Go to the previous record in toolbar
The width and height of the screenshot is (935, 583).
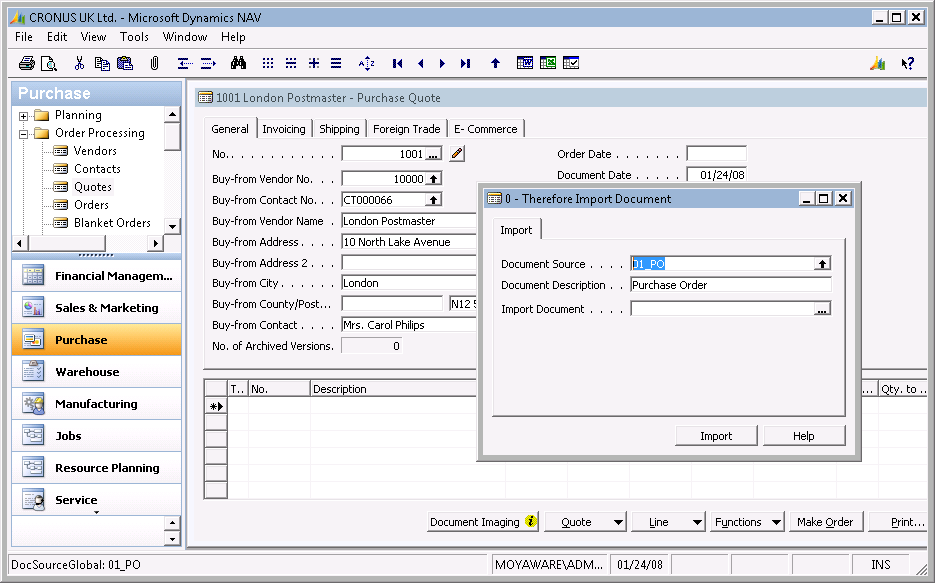click(420, 63)
